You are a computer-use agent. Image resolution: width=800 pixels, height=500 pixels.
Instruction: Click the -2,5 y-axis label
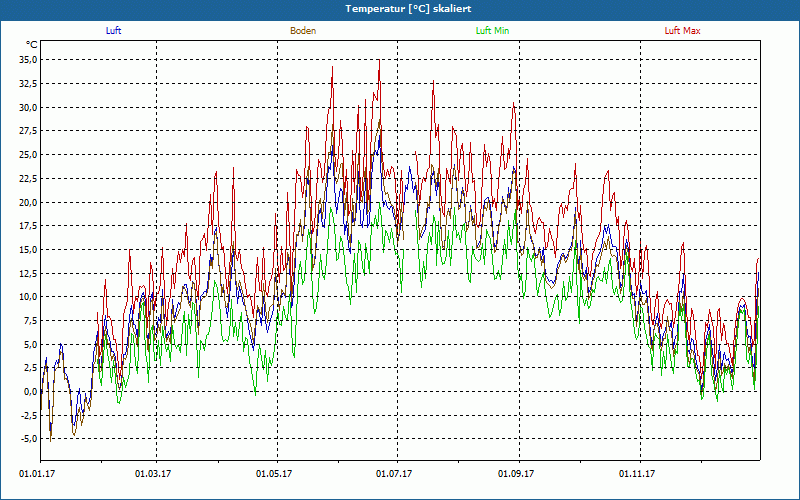(29, 415)
